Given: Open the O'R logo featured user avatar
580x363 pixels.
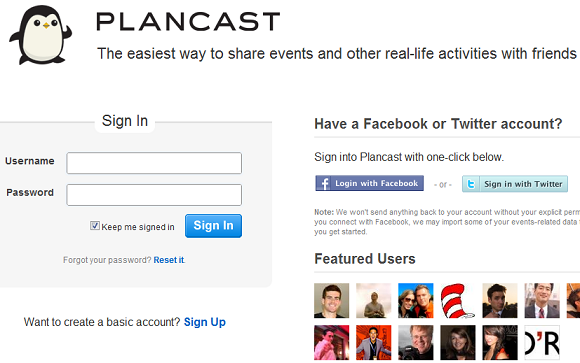Looking at the screenshot, I should point(542,343).
